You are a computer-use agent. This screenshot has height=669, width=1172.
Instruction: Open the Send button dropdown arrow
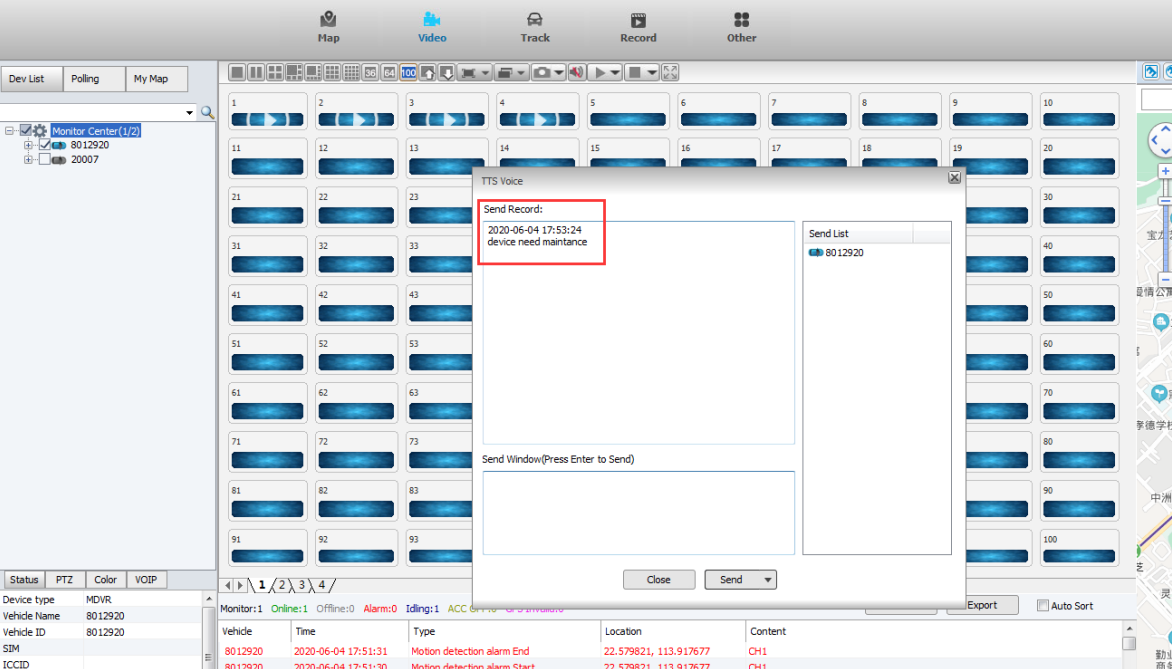[x=768, y=580]
